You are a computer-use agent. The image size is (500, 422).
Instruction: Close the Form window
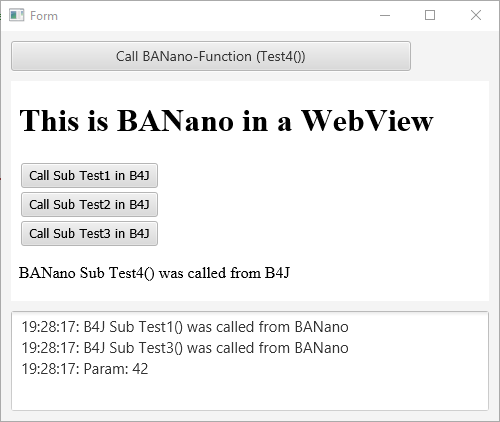coord(476,15)
